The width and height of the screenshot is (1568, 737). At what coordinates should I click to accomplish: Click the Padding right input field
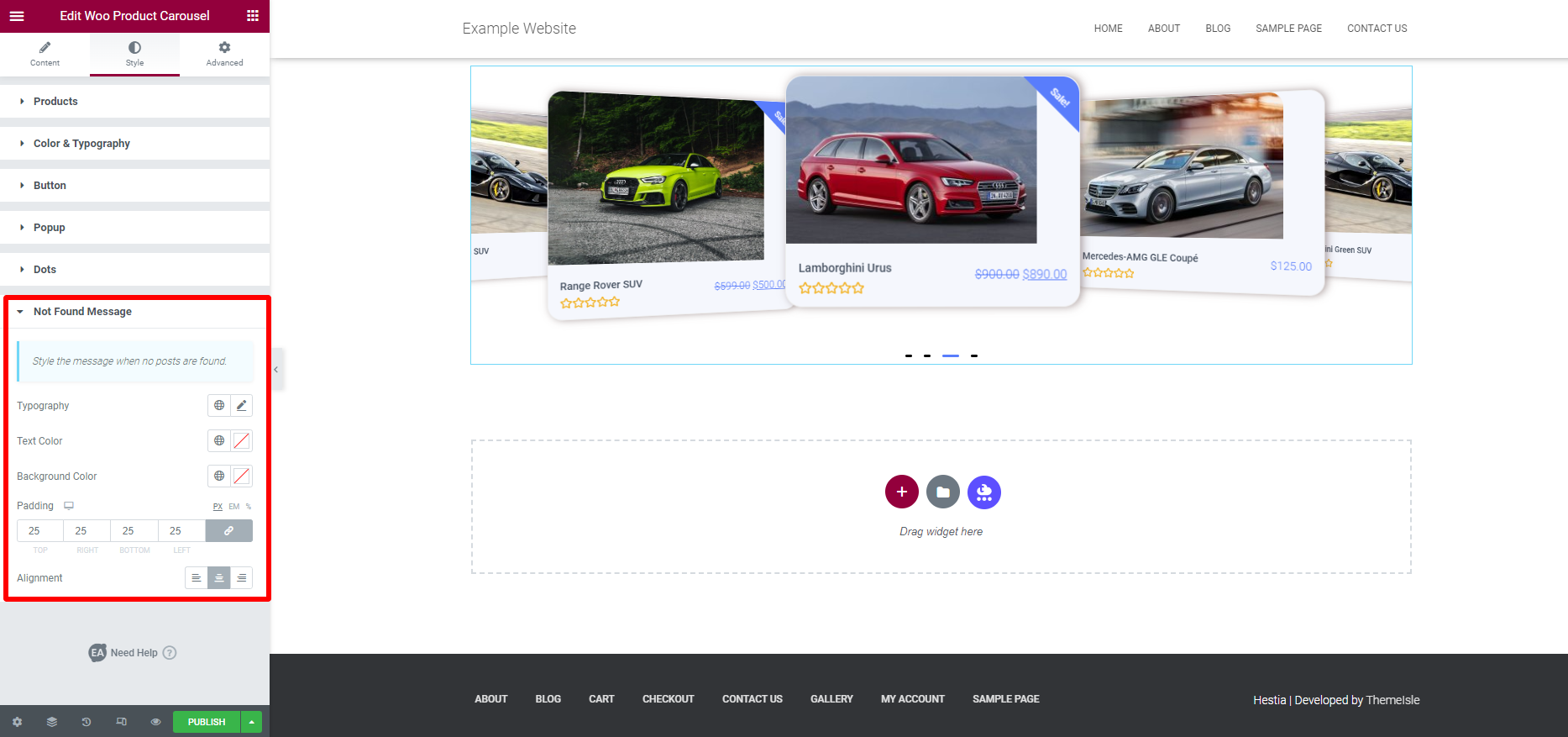(87, 531)
